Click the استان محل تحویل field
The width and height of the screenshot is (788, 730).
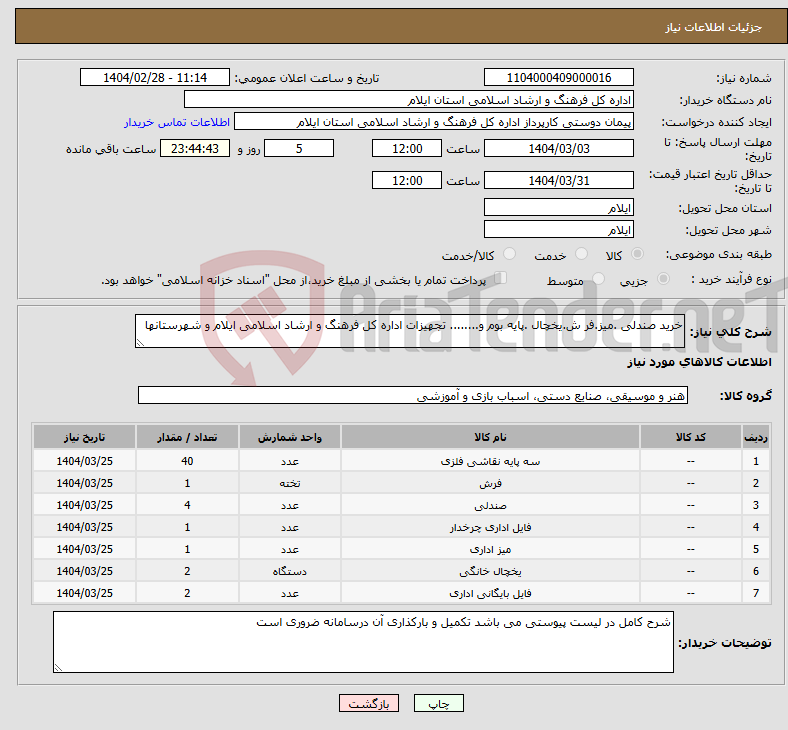[x=558, y=207]
